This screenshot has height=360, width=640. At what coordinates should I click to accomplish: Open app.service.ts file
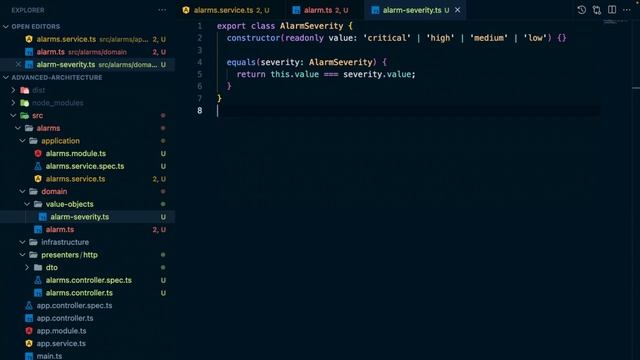click(x=87, y=343)
